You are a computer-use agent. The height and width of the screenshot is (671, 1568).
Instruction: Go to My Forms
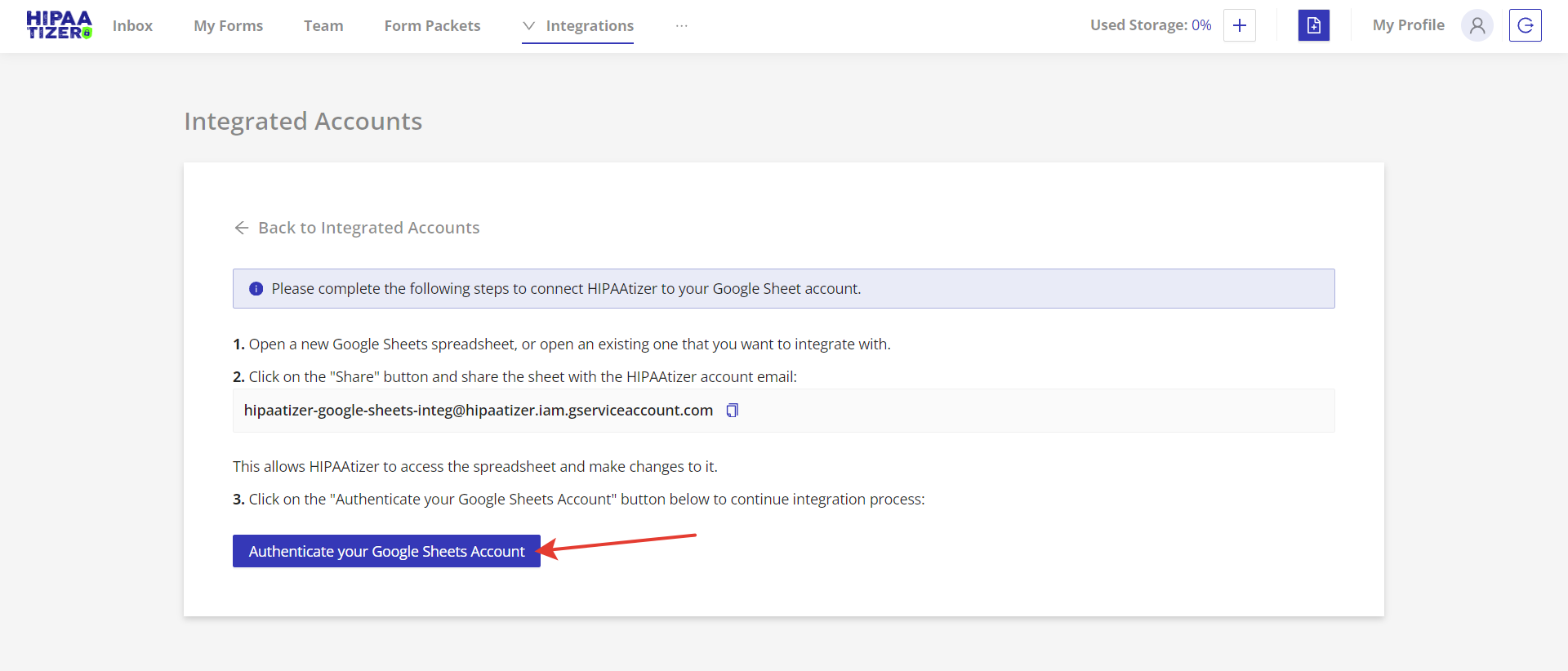pos(228,26)
